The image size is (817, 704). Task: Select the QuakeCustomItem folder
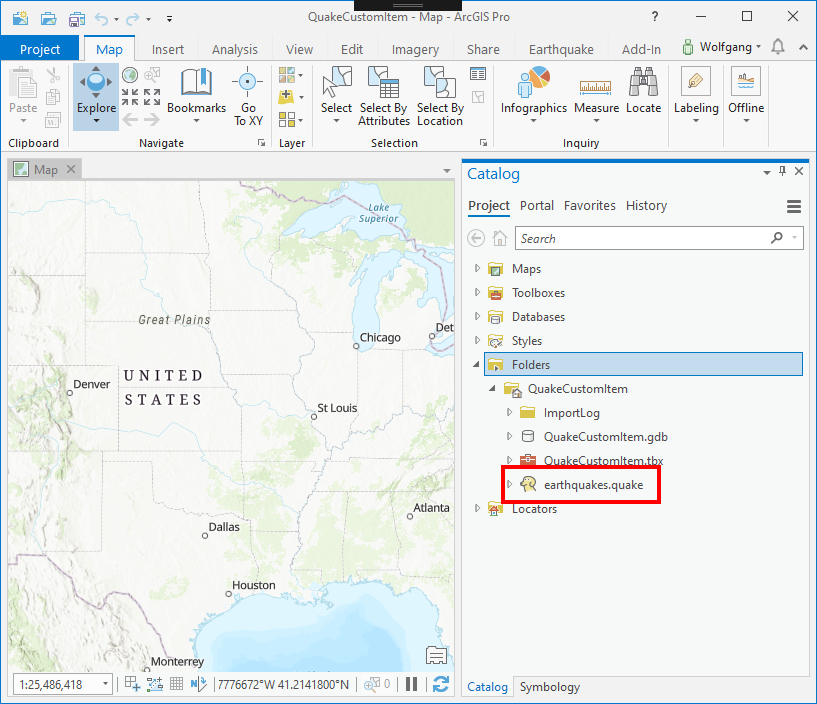point(577,389)
